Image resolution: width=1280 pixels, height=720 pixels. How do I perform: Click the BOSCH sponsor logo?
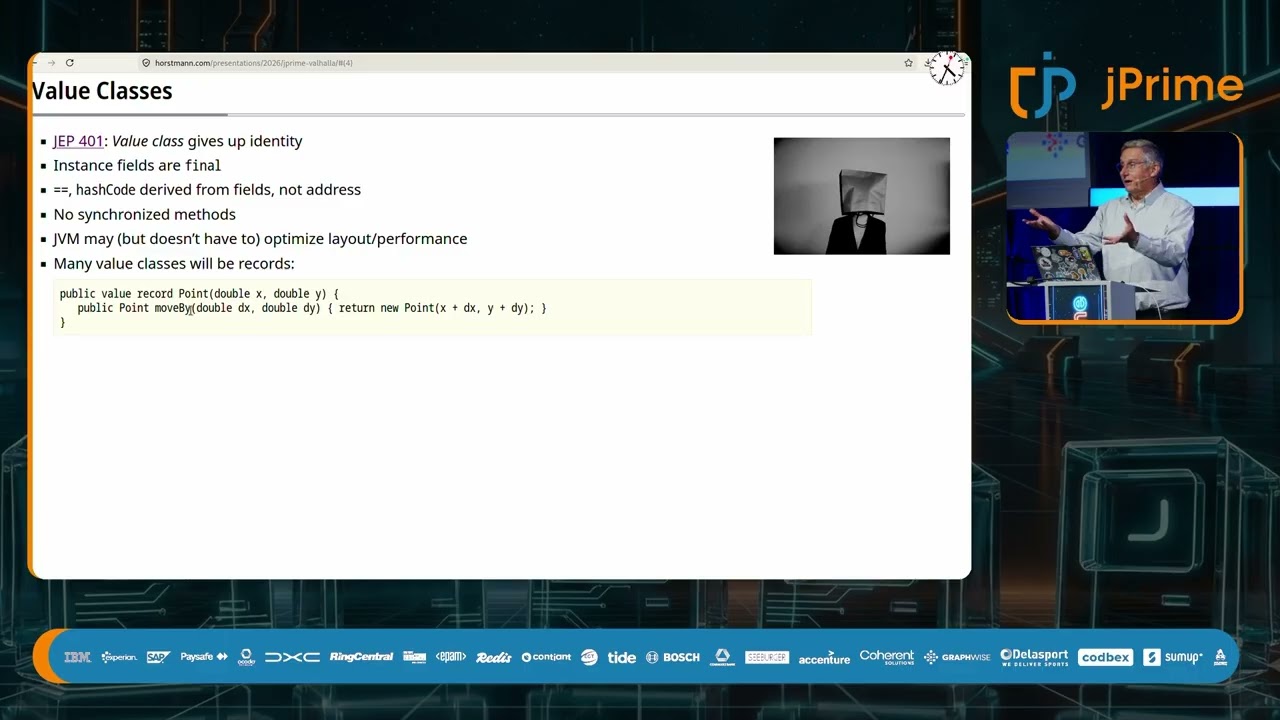point(673,657)
